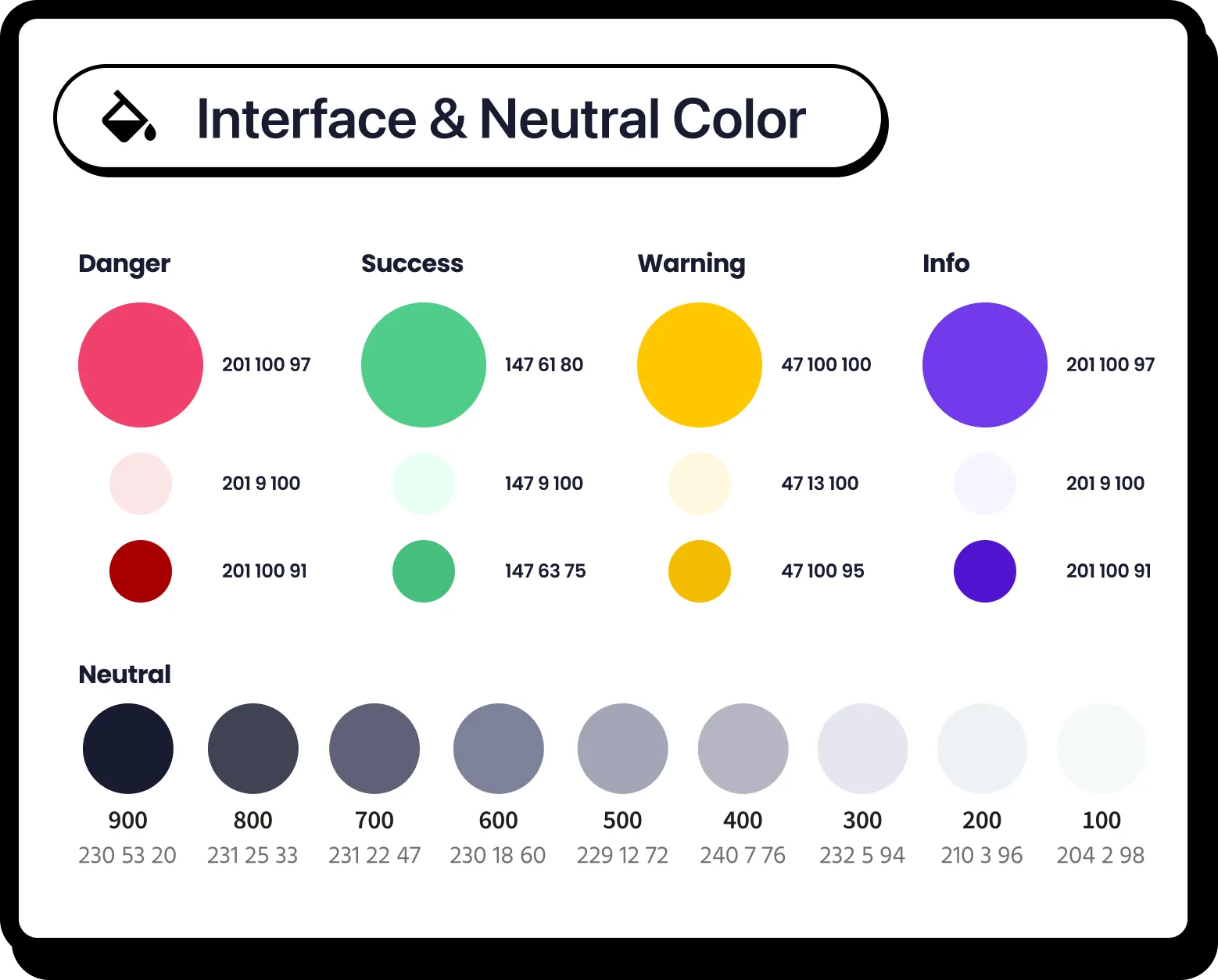Click the "Success" heading
Screen dimensions: 1218x980
pyautogui.click(x=412, y=263)
